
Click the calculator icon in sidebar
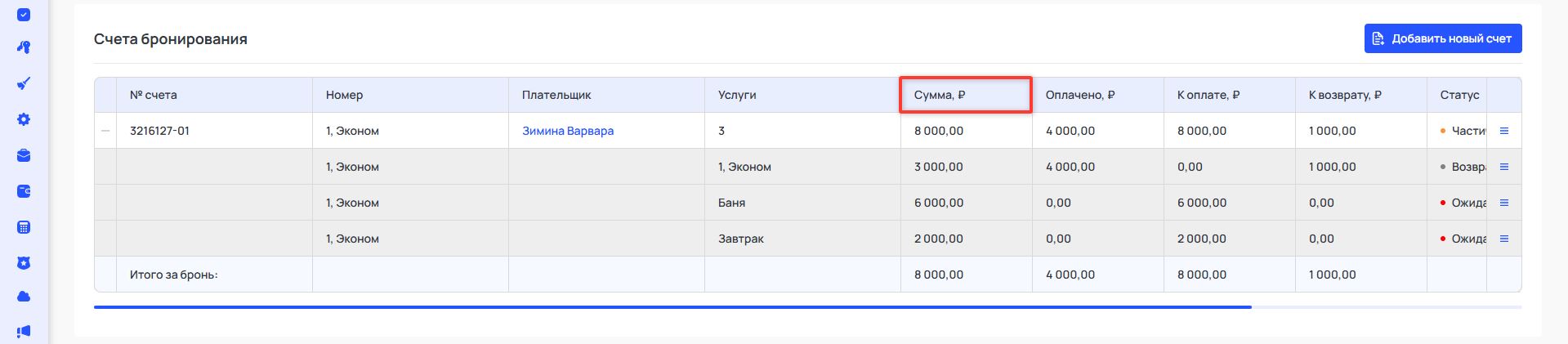pyautogui.click(x=24, y=227)
